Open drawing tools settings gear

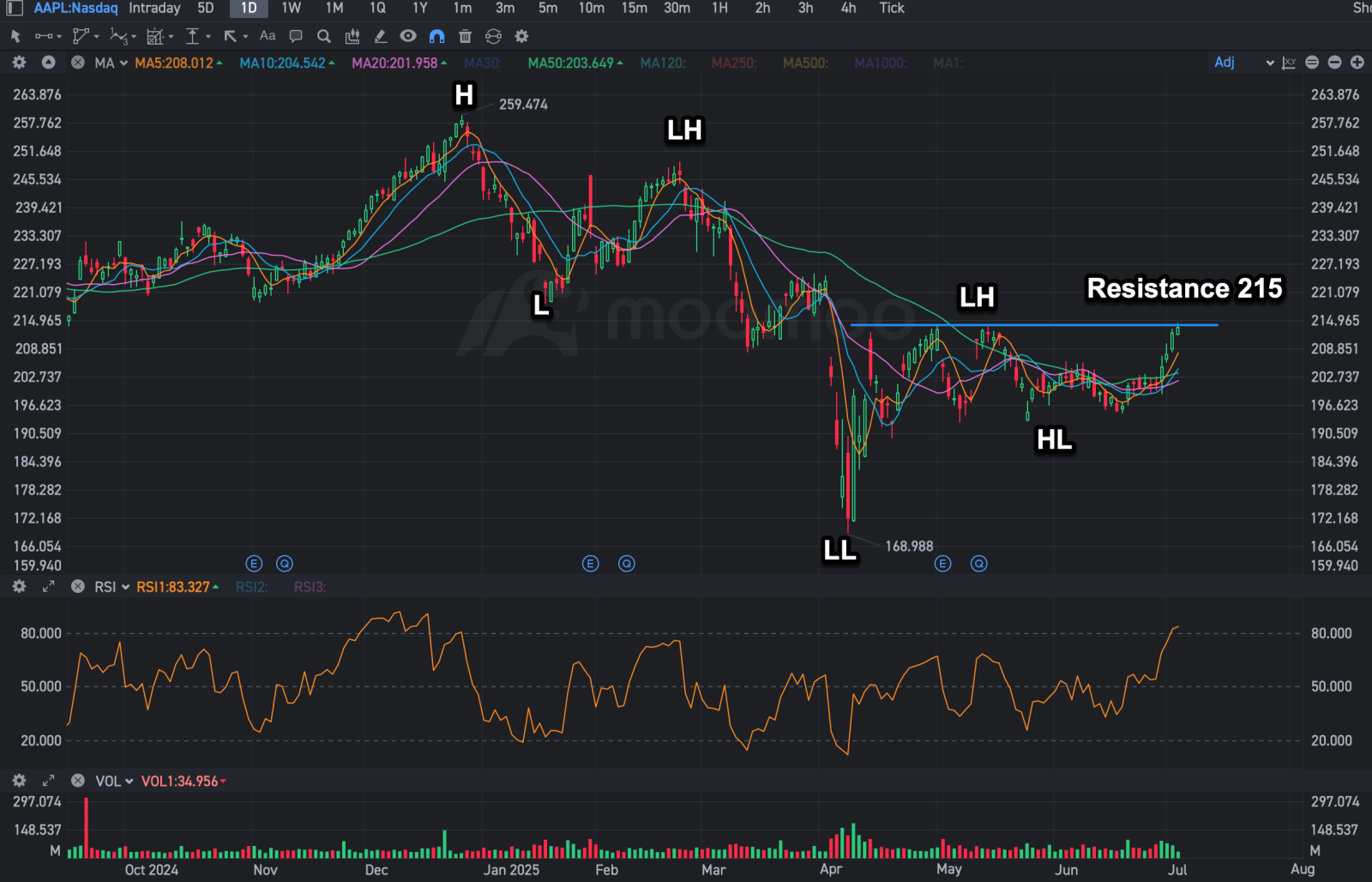point(521,36)
